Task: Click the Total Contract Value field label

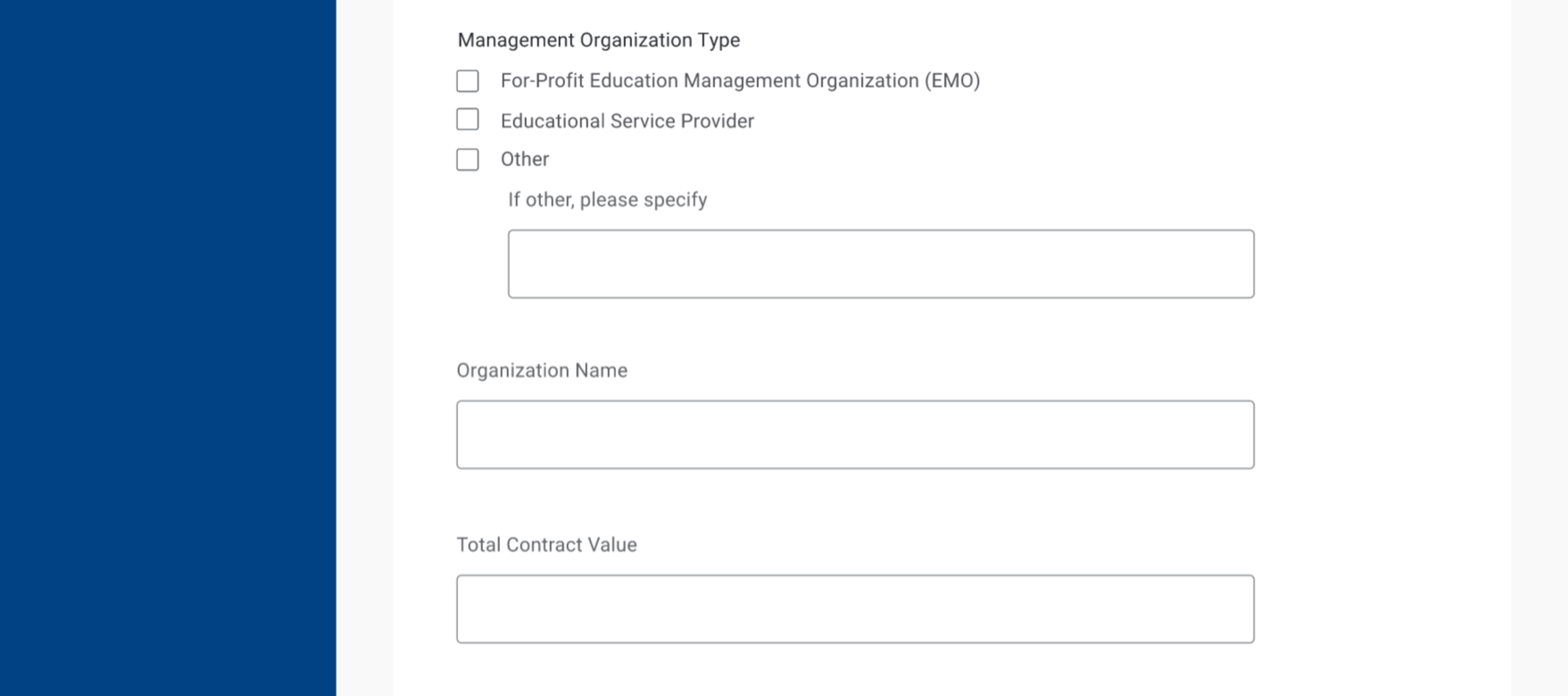Action: (546, 545)
